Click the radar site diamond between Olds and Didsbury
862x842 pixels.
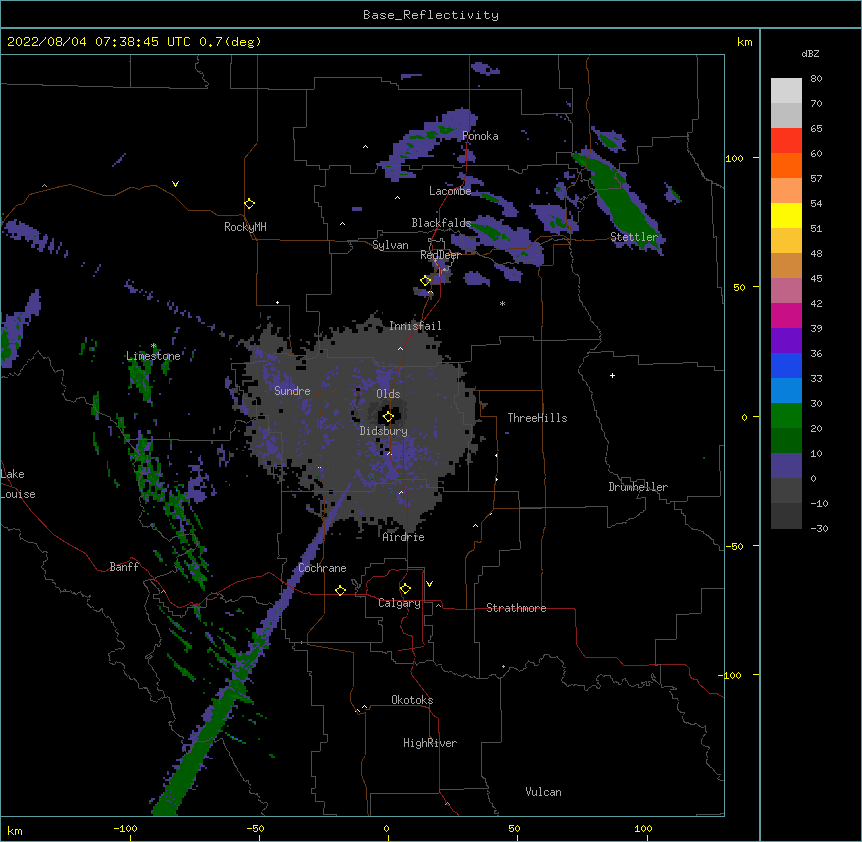(x=388, y=417)
